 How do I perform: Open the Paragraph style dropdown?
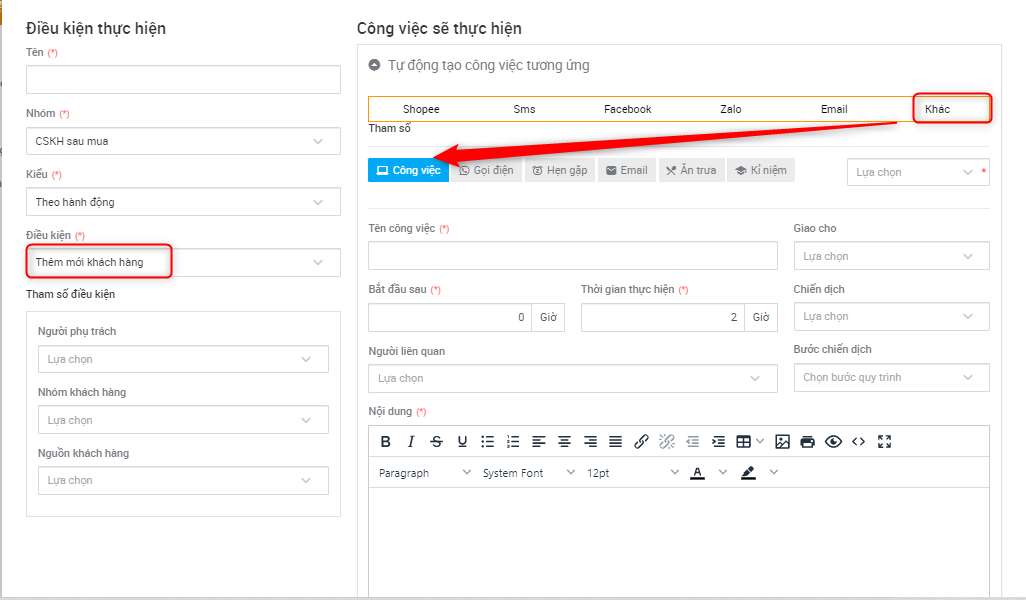point(424,473)
